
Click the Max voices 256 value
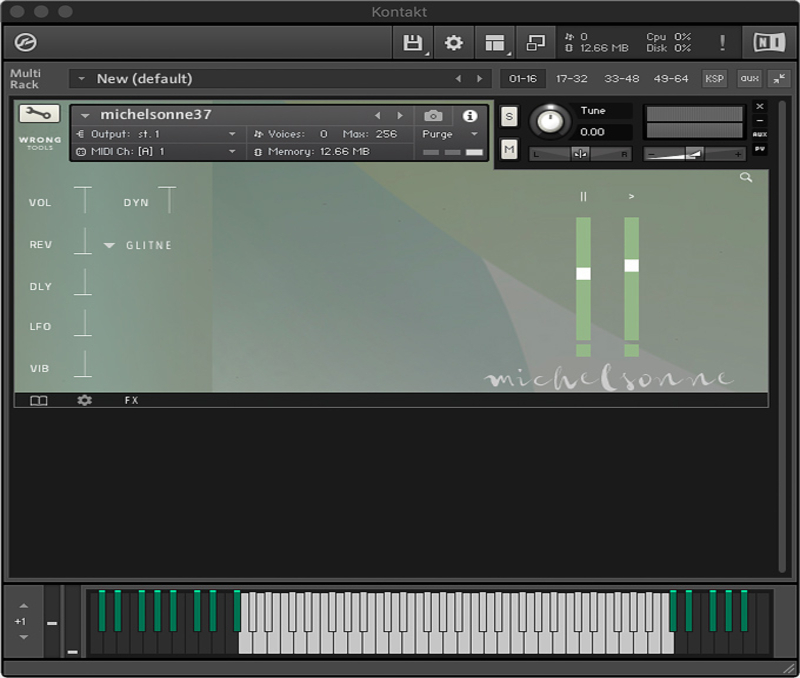386,134
